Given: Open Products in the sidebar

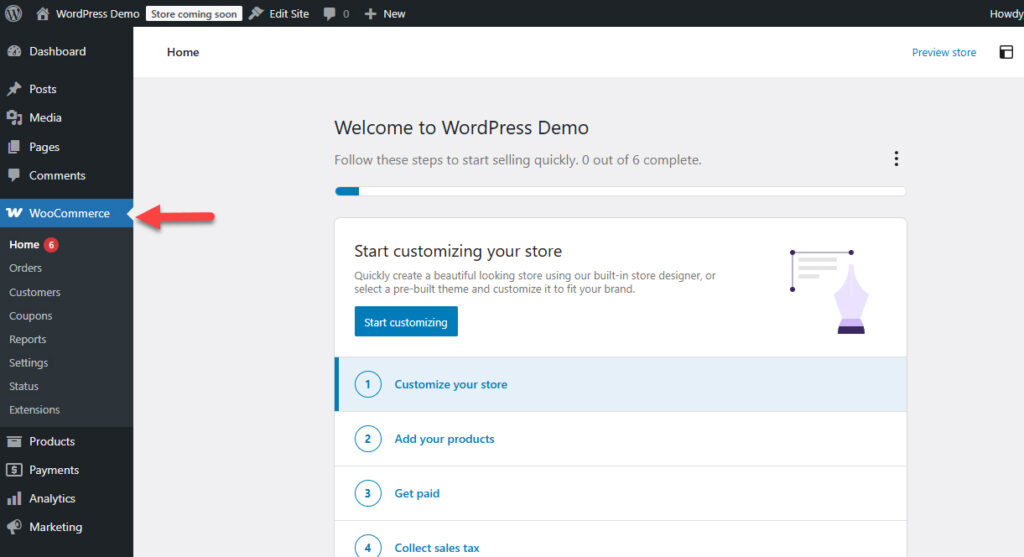Looking at the screenshot, I should click(52, 441).
